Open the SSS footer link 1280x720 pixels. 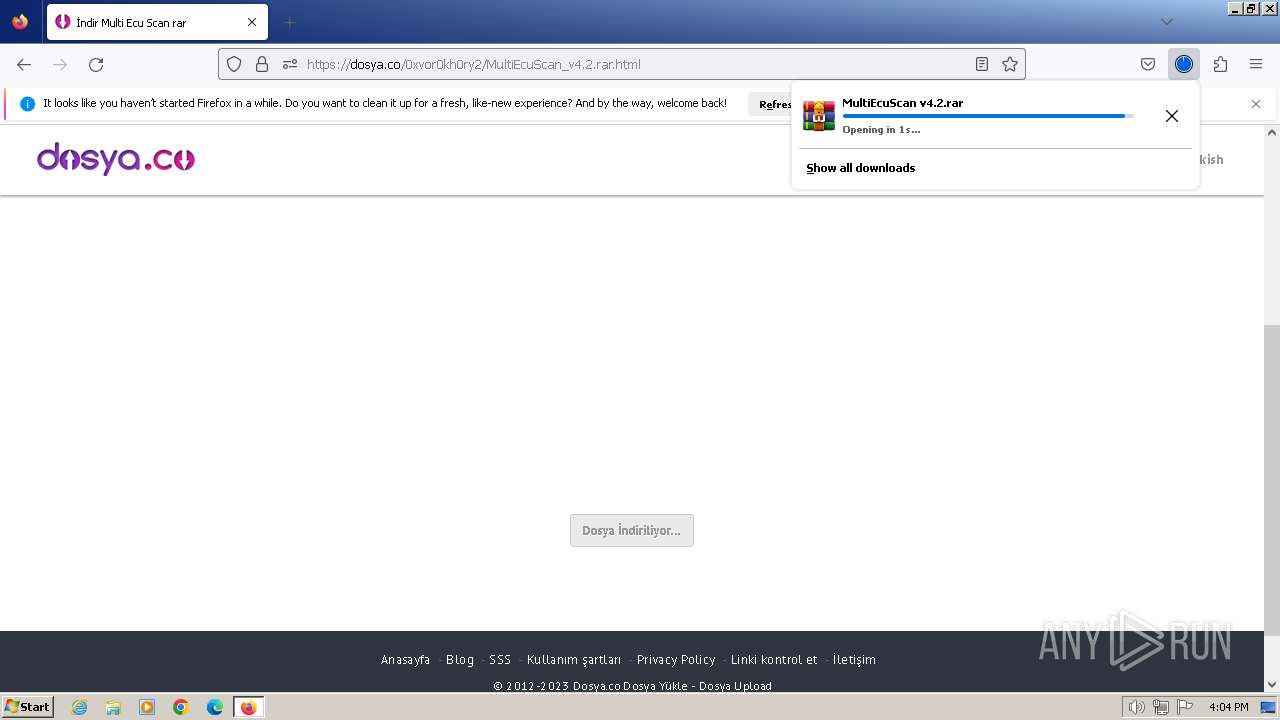click(x=500, y=660)
